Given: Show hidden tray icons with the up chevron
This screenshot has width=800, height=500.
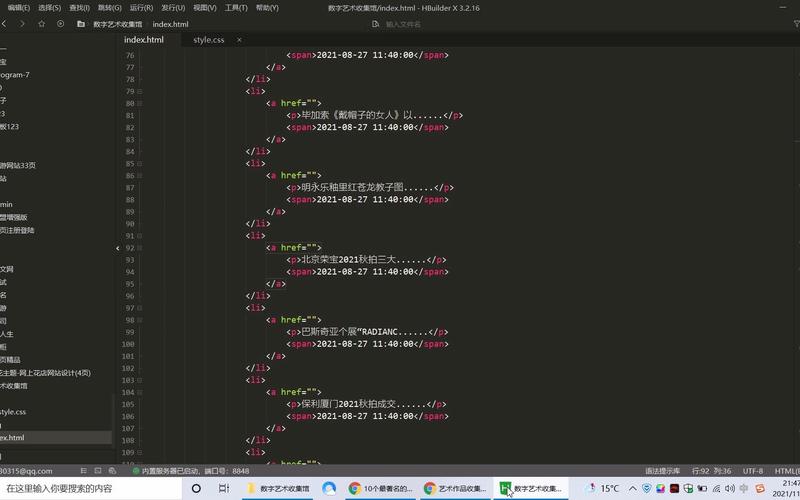Looking at the screenshot, I should pos(633,488).
